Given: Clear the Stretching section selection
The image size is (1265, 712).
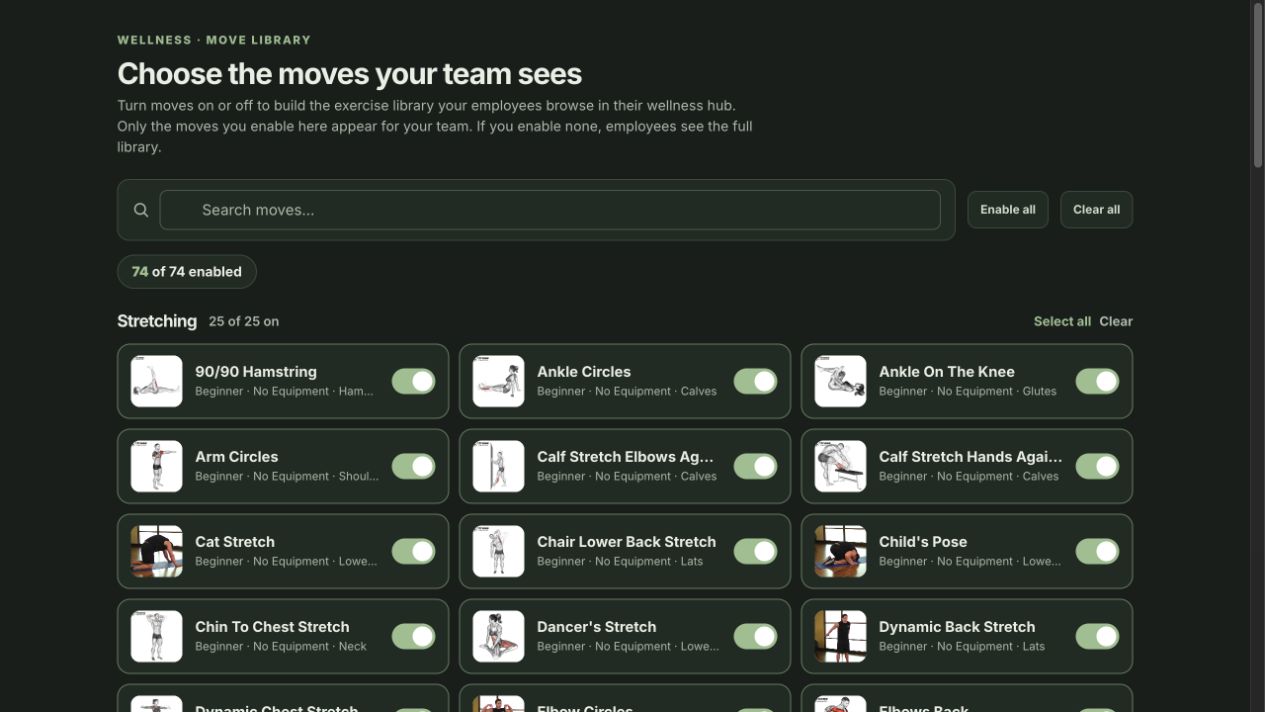Looking at the screenshot, I should pos(1116,321).
